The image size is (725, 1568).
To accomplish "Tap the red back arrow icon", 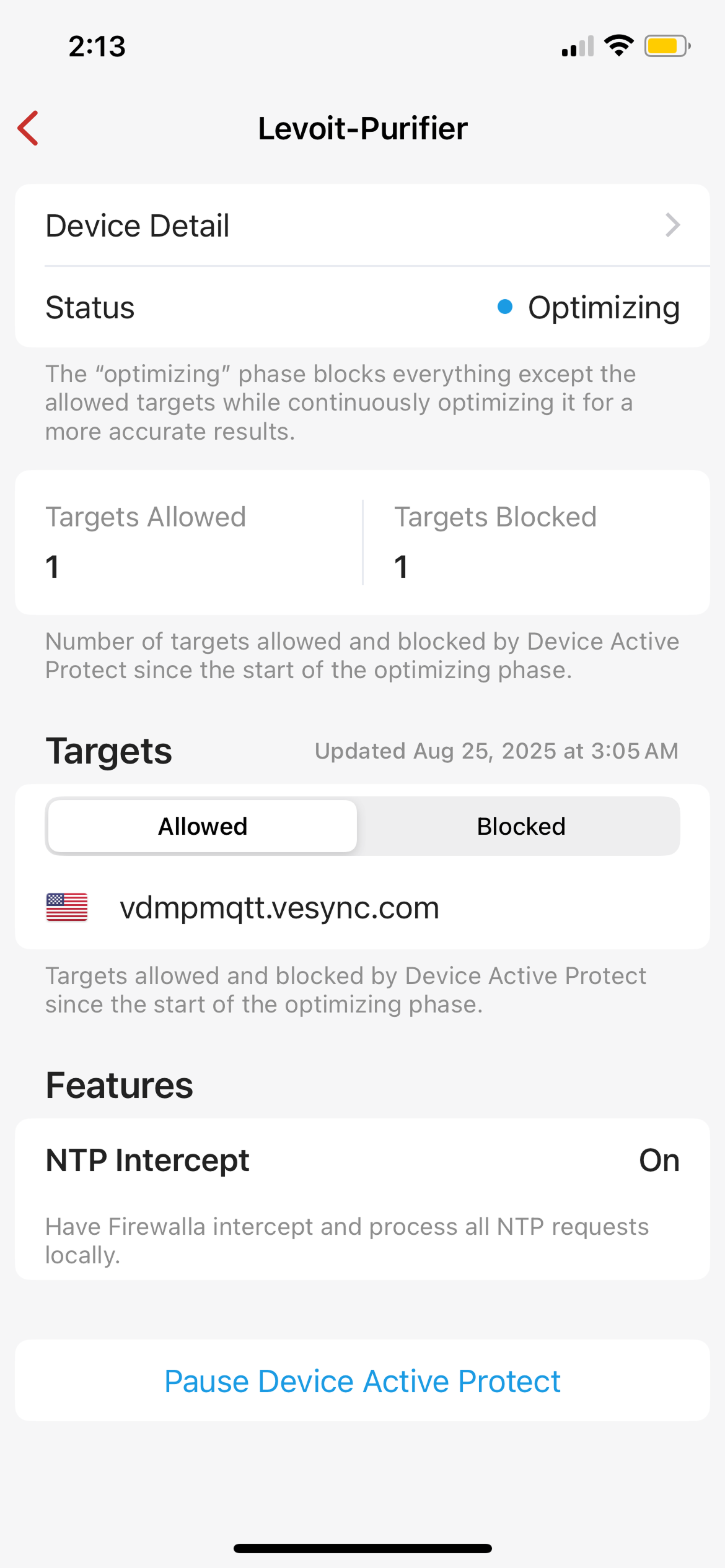I will tap(29, 128).
